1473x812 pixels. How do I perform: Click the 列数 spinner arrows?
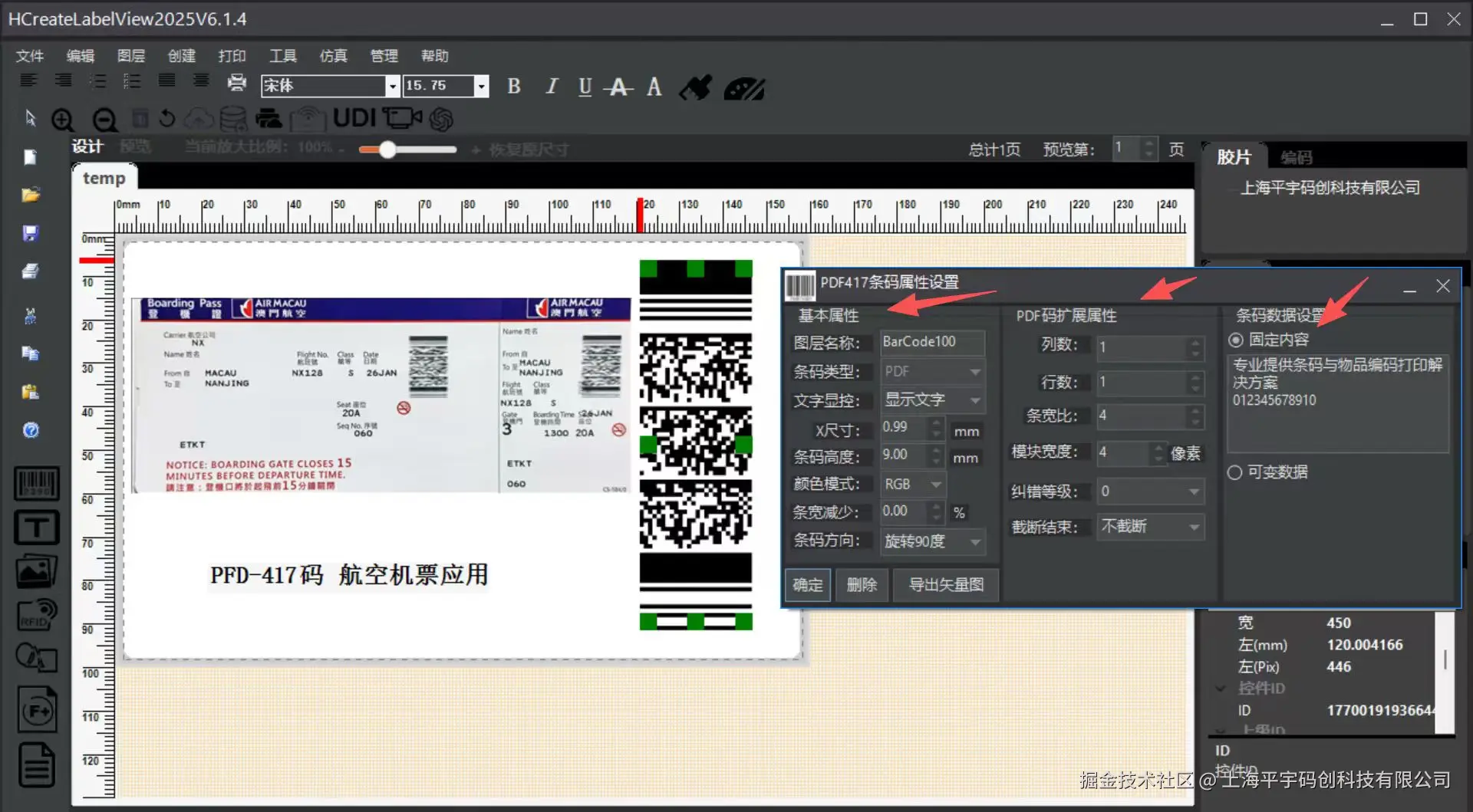point(1195,348)
